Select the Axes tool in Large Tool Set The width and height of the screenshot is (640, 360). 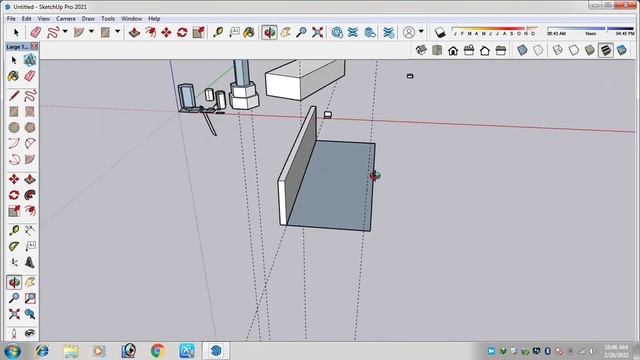pos(14,262)
